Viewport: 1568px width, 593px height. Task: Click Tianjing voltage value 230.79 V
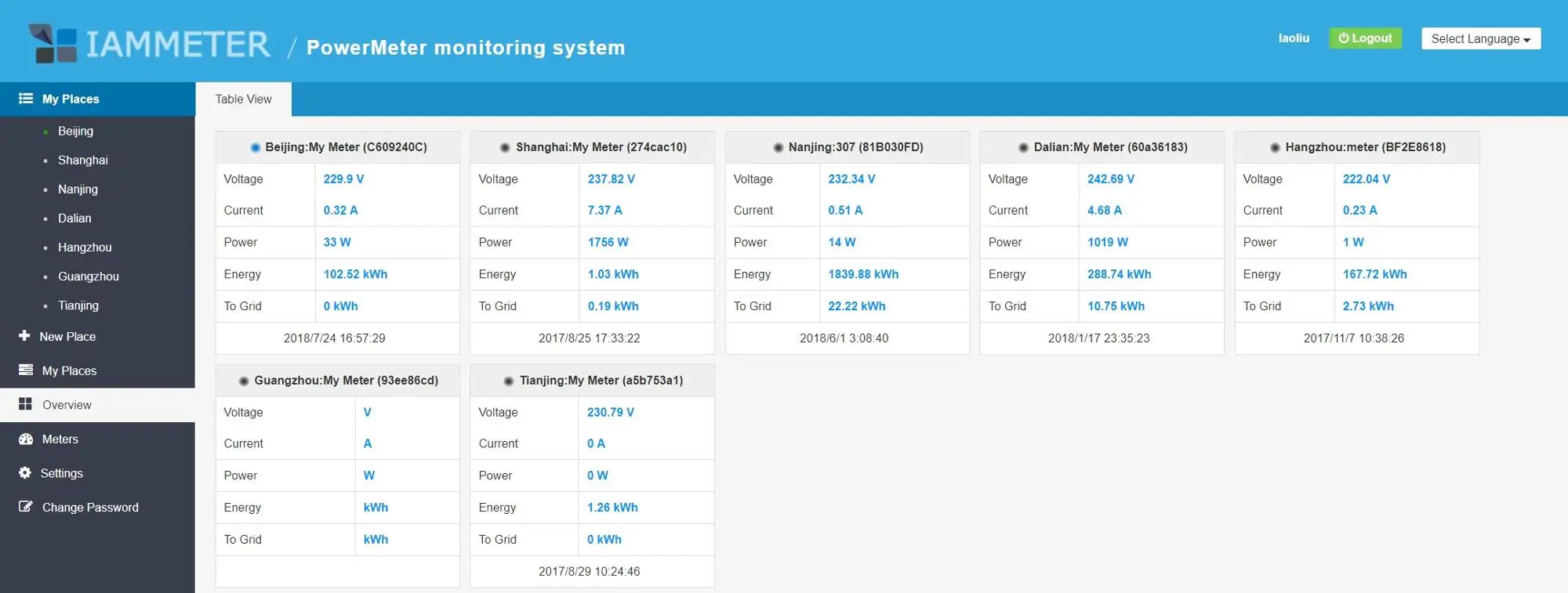[611, 412]
